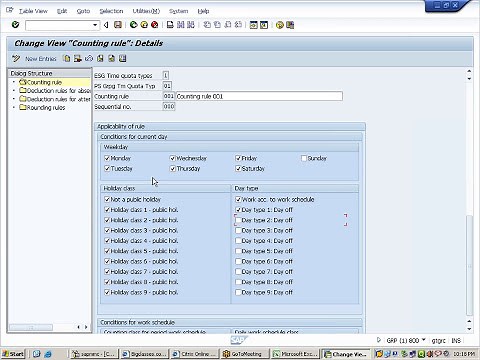Click the green Back arrow icon

click(x=133, y=25)
